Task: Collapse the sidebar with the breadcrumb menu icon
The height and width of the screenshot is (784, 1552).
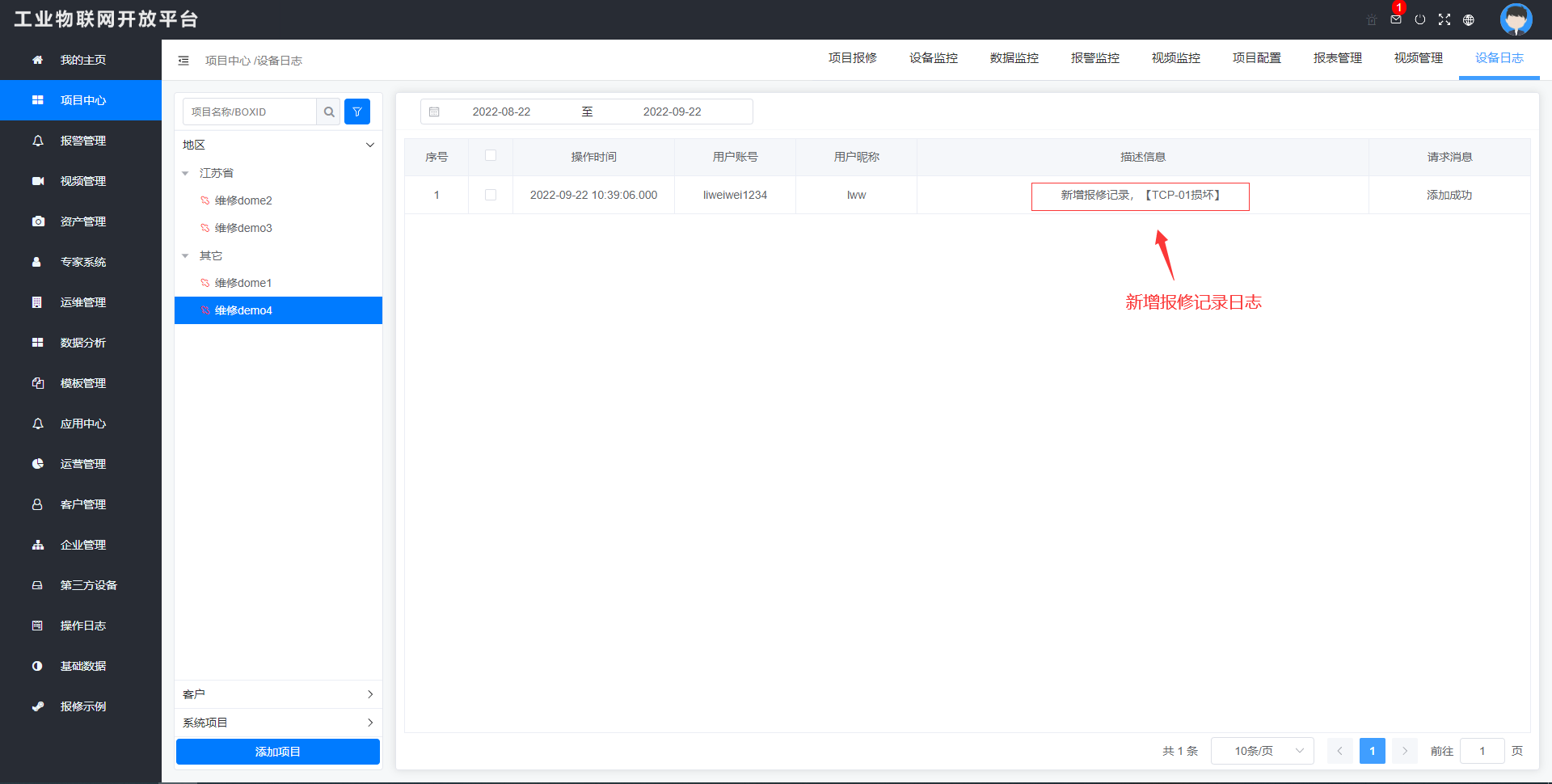Action: coord(183,61)
